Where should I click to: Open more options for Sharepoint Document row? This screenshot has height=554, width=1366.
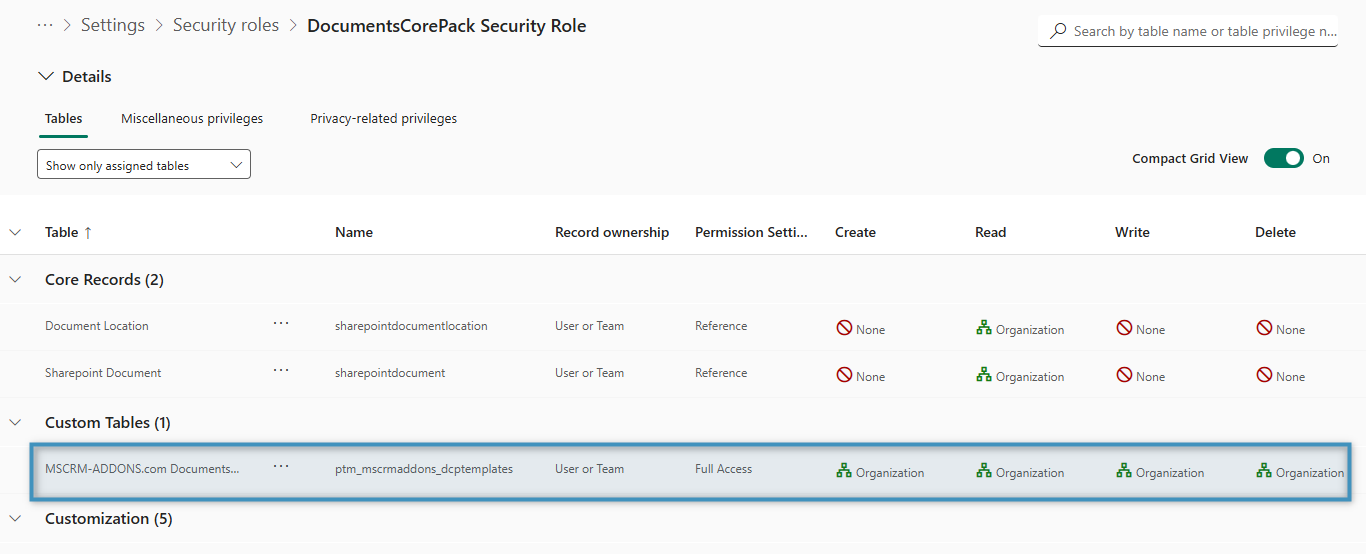coord(281,370)
